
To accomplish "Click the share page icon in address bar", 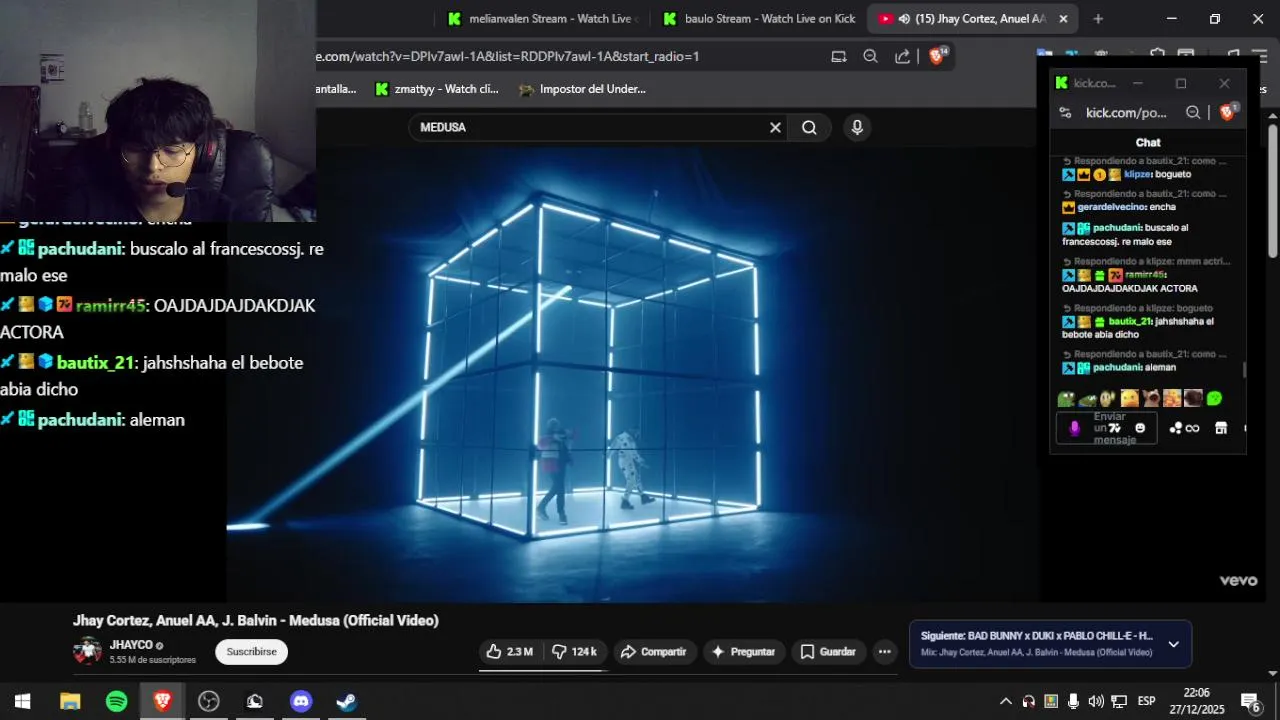I will [x=902, y=57].
